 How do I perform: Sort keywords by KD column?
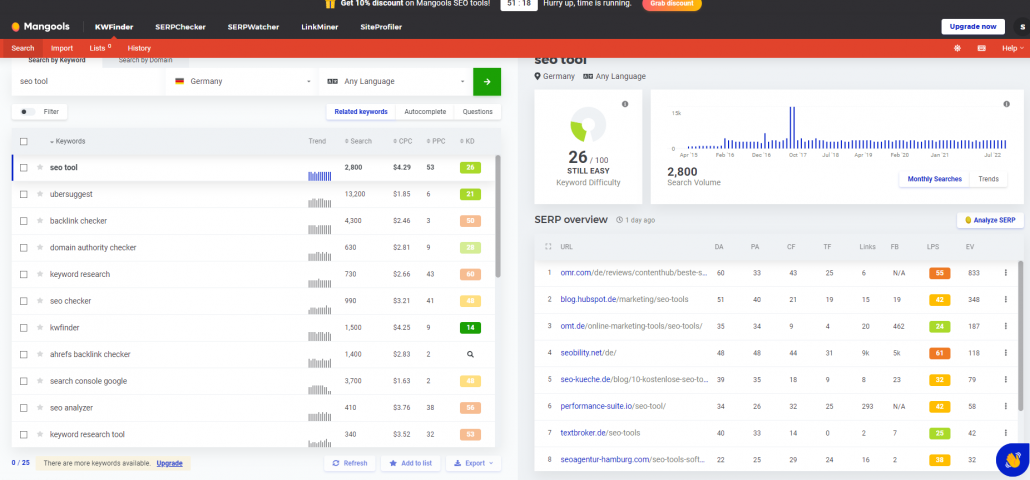467,141
